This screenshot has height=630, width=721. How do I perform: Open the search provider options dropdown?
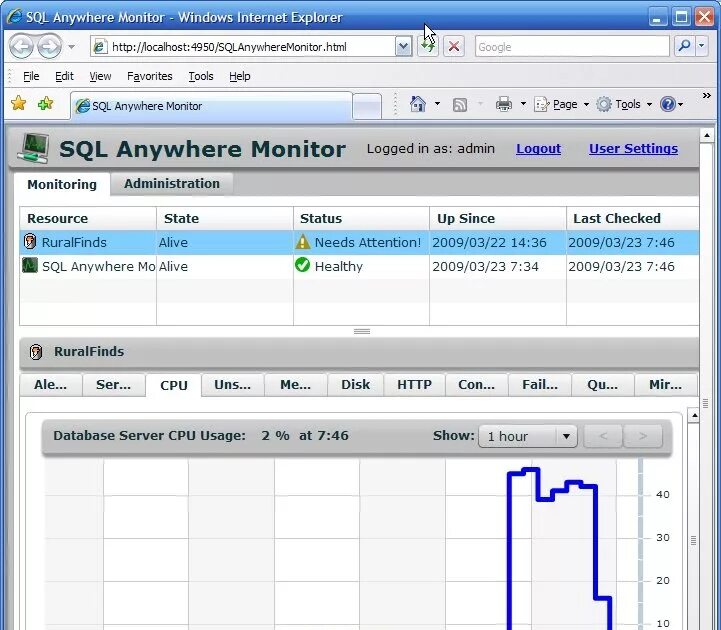pyautogui.click(x=701, y=46)
